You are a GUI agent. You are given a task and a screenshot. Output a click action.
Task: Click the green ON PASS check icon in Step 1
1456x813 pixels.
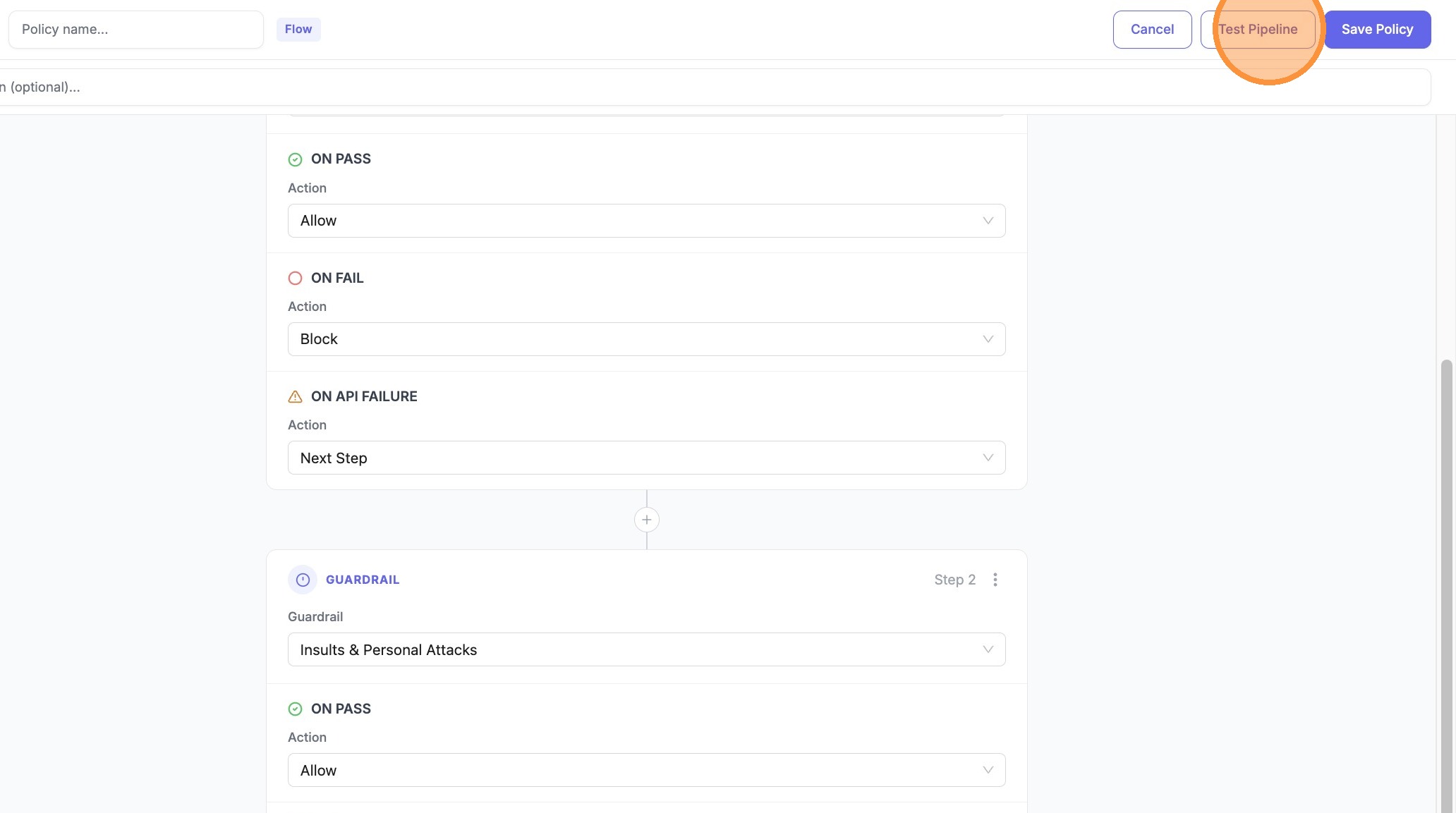coord(295,159)
